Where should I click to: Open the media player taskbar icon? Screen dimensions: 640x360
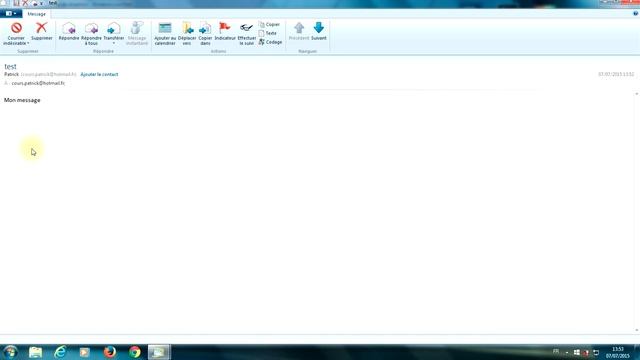[84, 352]
